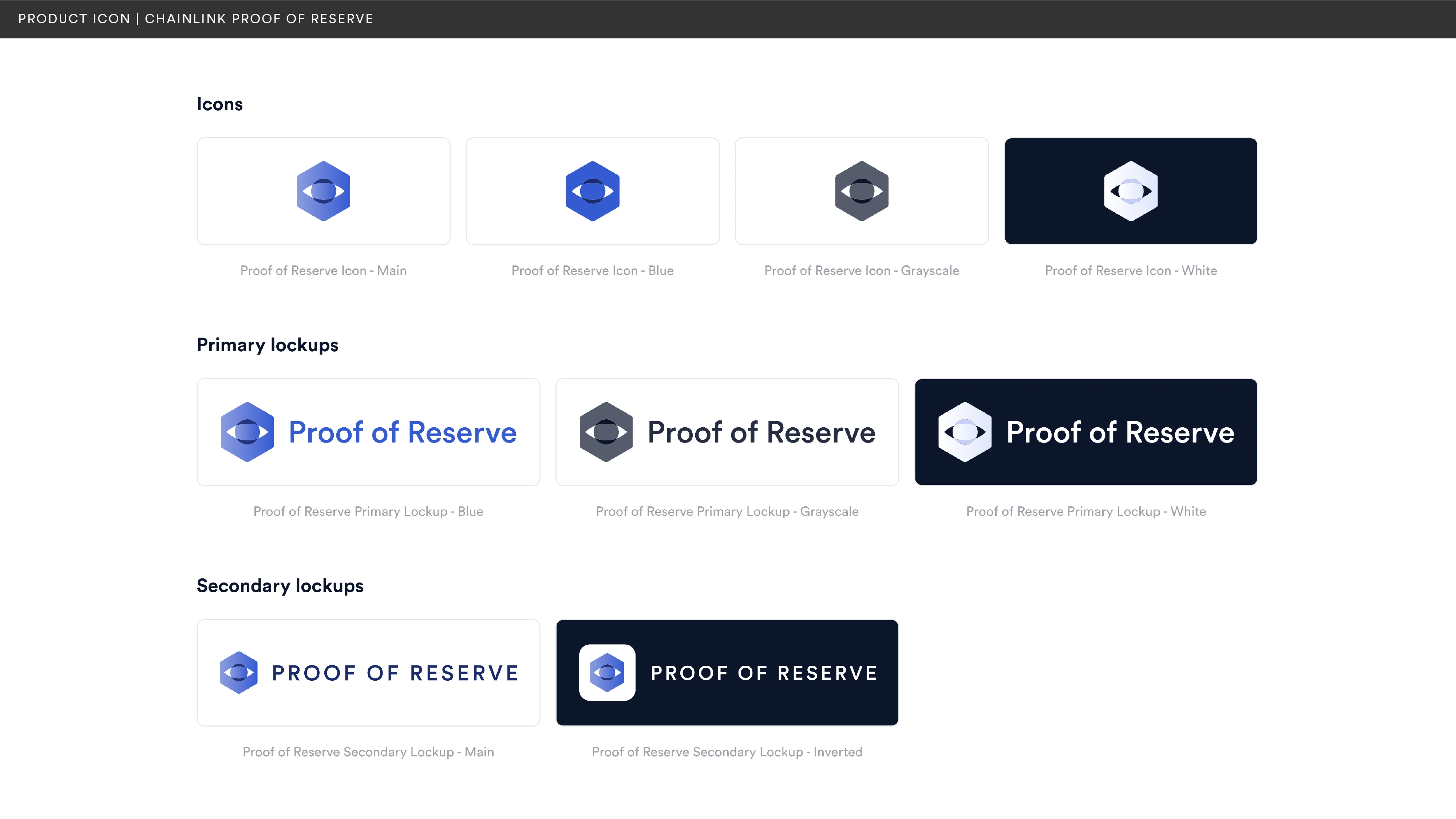
Task: Click the 'Icons' section heading
Action: pyautogui.click(x=220, y=104)
